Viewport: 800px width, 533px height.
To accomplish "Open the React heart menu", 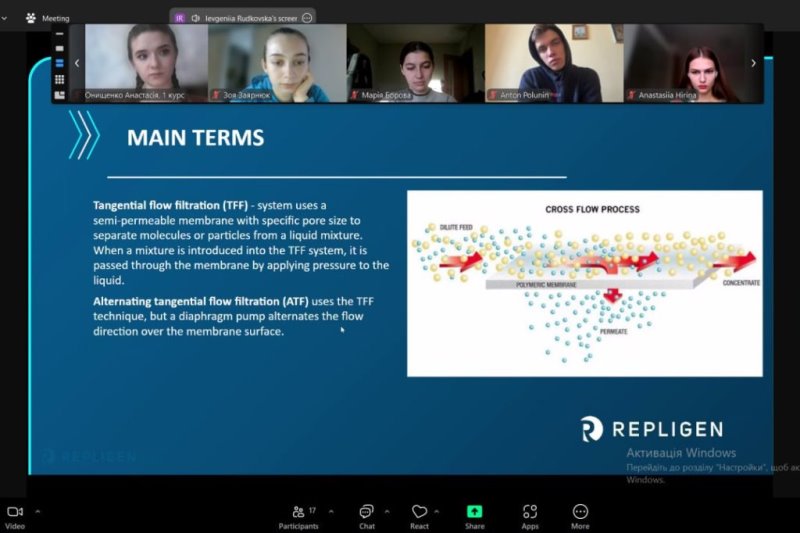I will point(419,517).
